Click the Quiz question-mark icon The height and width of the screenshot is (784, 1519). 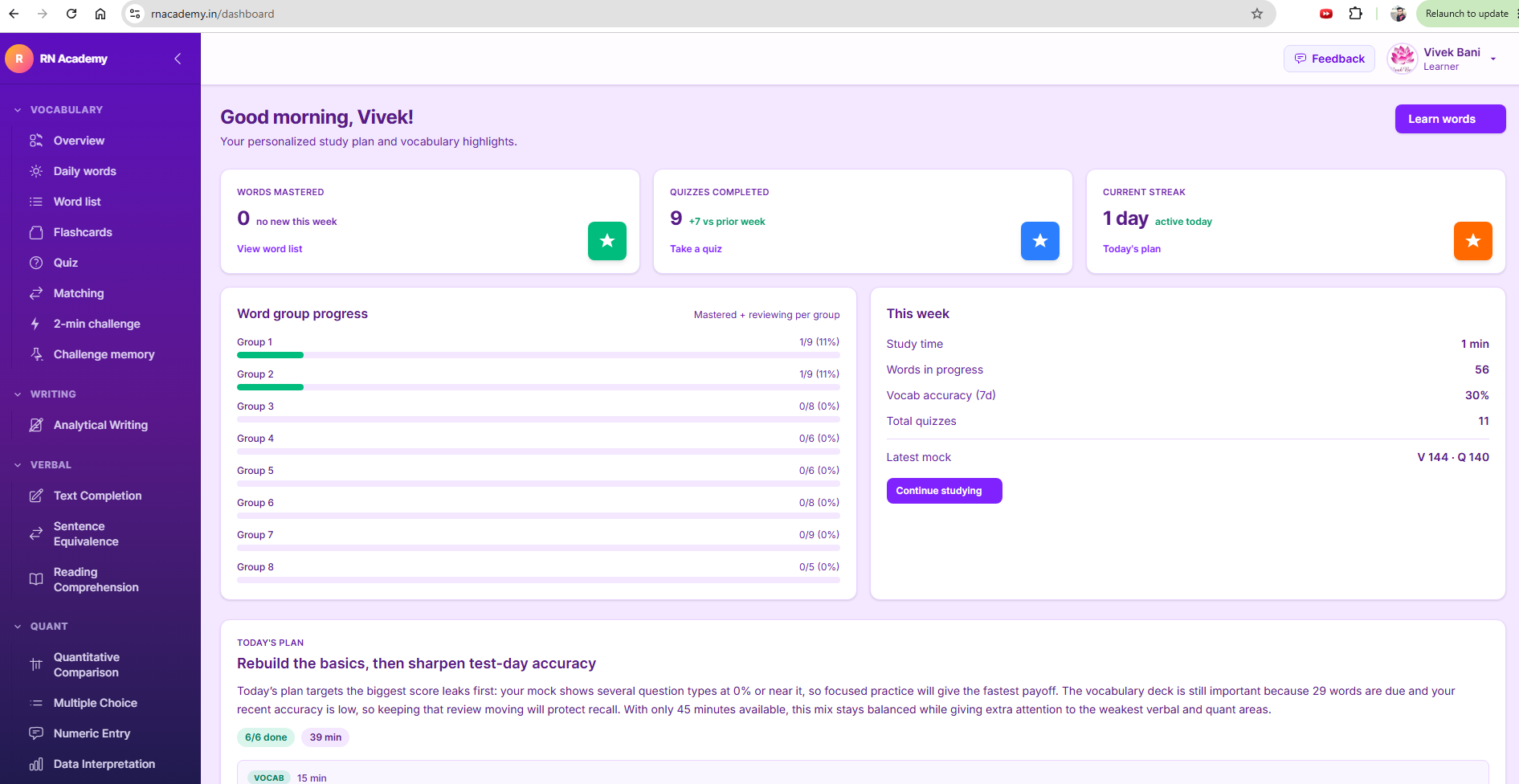[36, 263]
